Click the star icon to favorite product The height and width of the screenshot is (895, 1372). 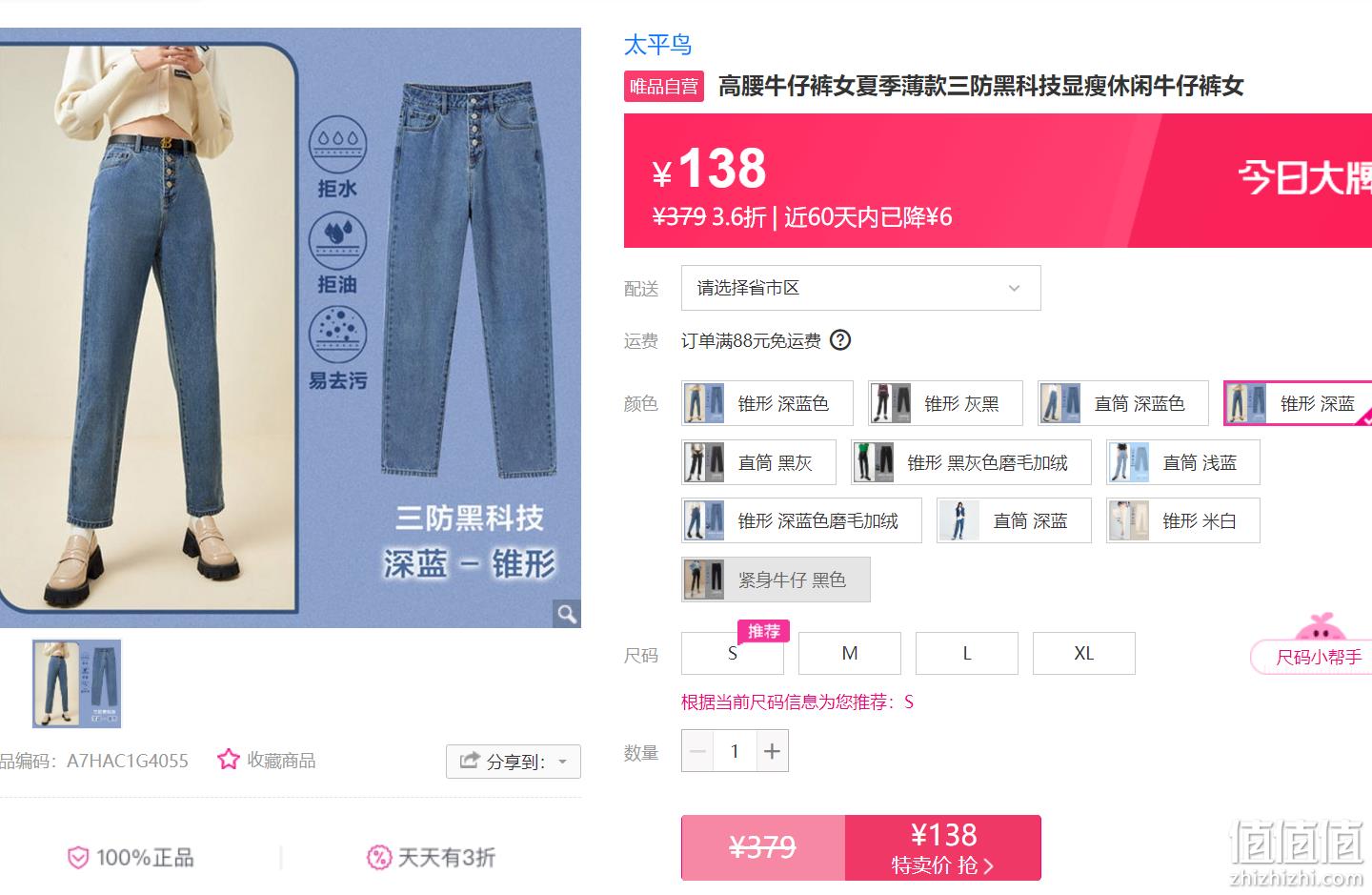pos(228,760)
